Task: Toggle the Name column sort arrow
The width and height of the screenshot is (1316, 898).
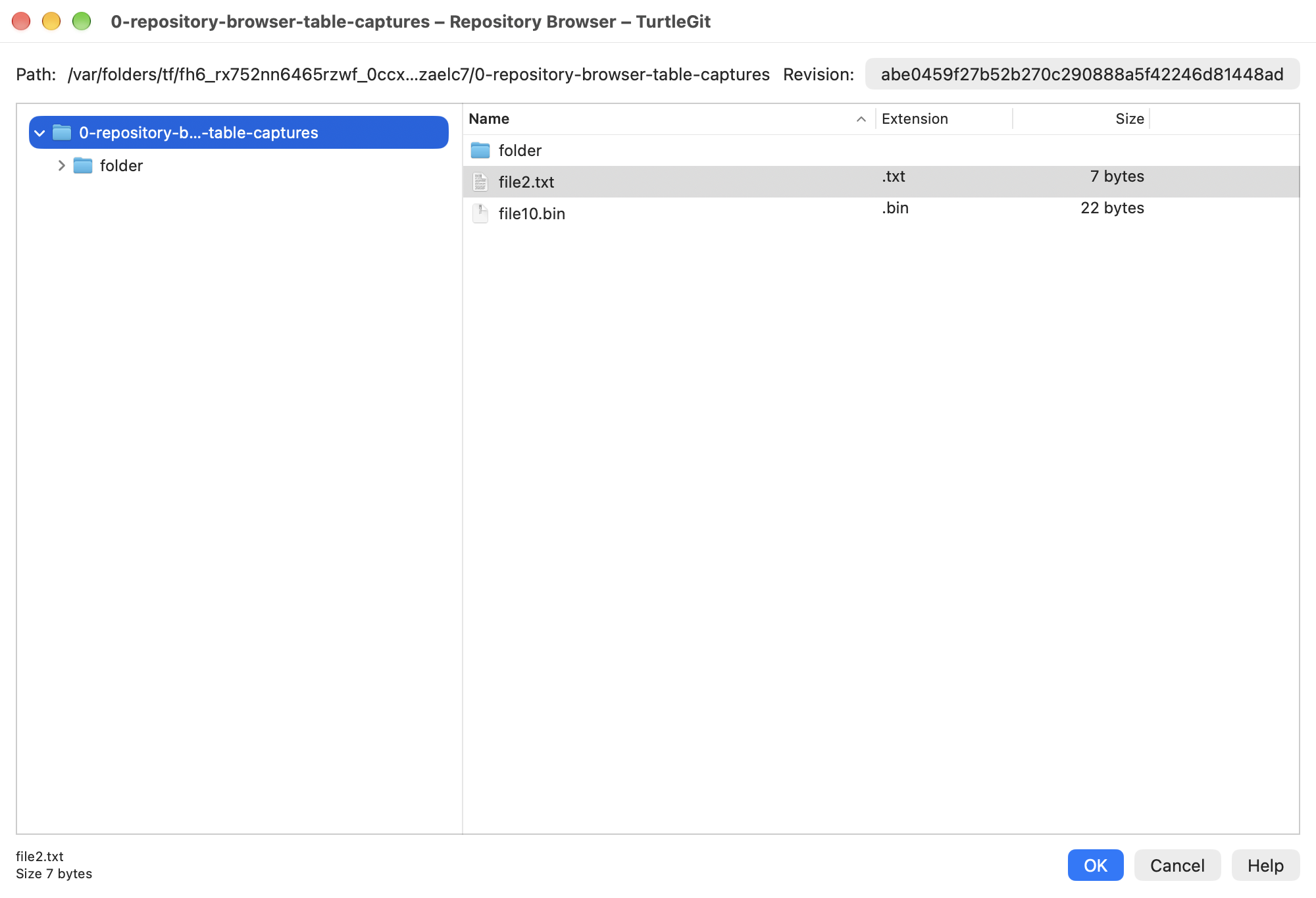Action: (861, 119)
